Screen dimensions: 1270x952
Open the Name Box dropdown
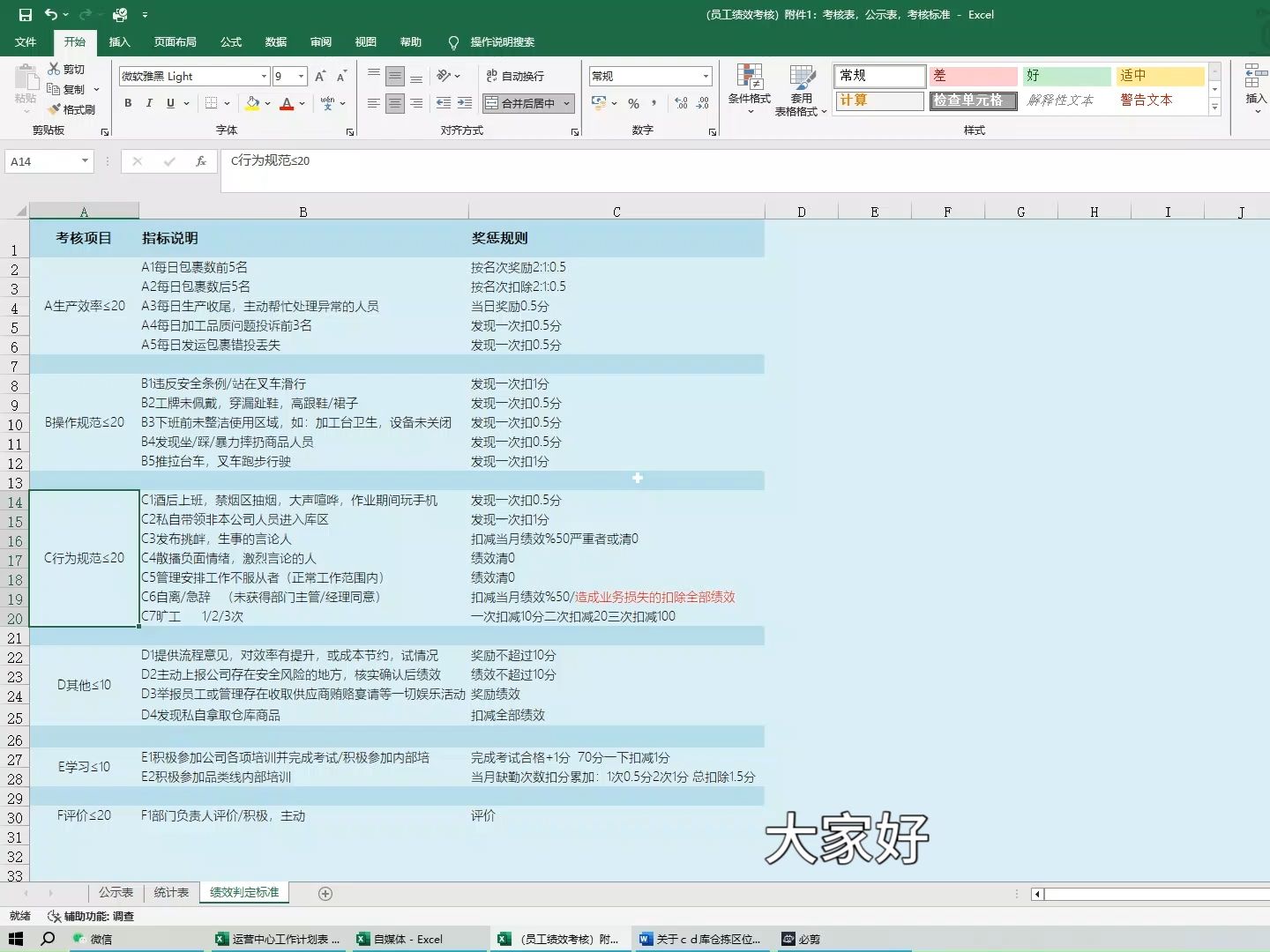click(x=85, y=161)
